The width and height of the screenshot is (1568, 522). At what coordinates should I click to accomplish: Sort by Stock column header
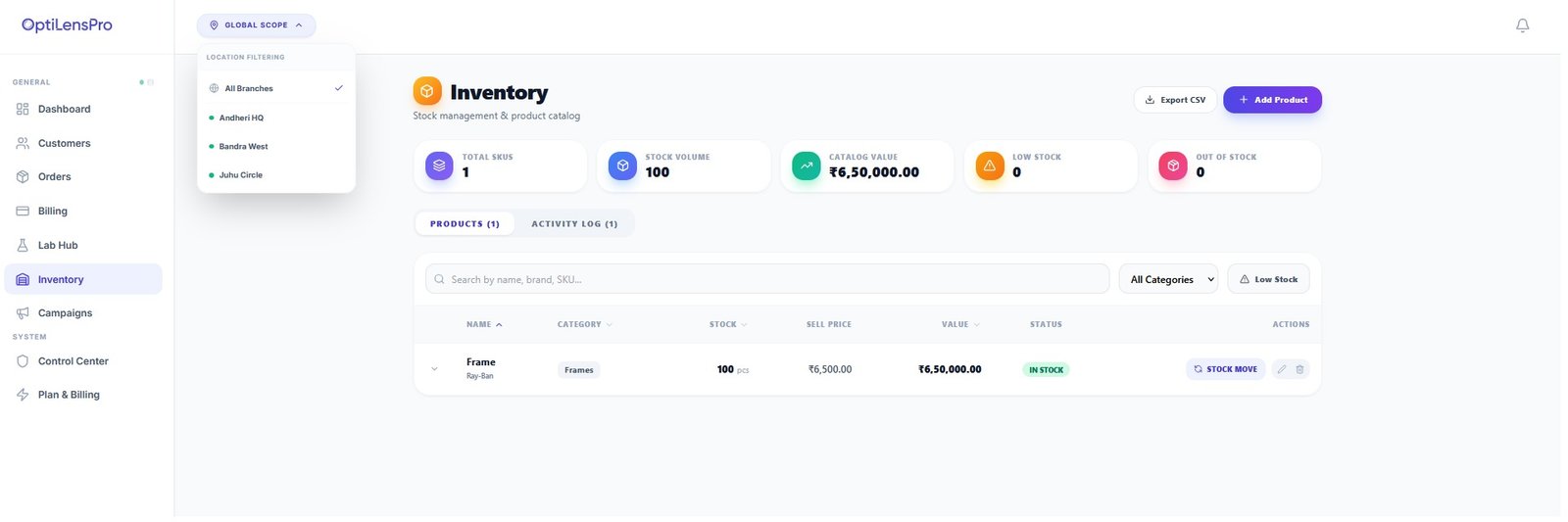coord(728,324)
